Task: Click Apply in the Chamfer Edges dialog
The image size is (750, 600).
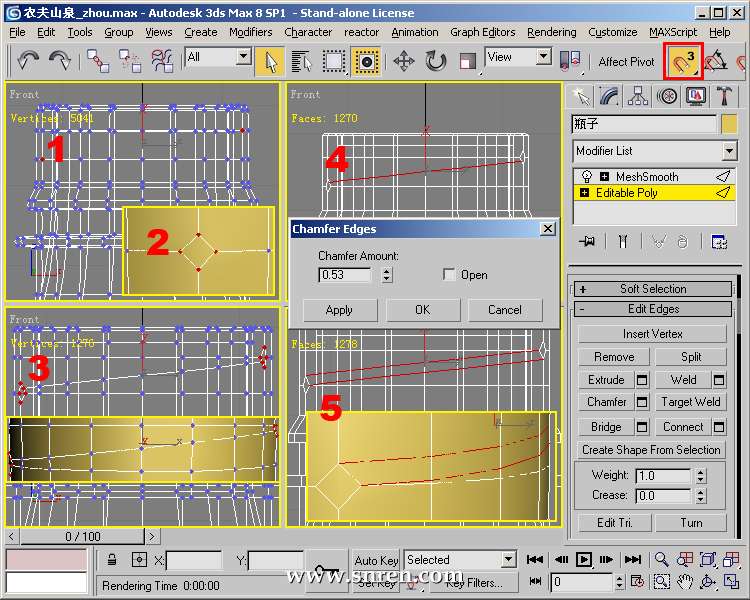Action: 339,310
